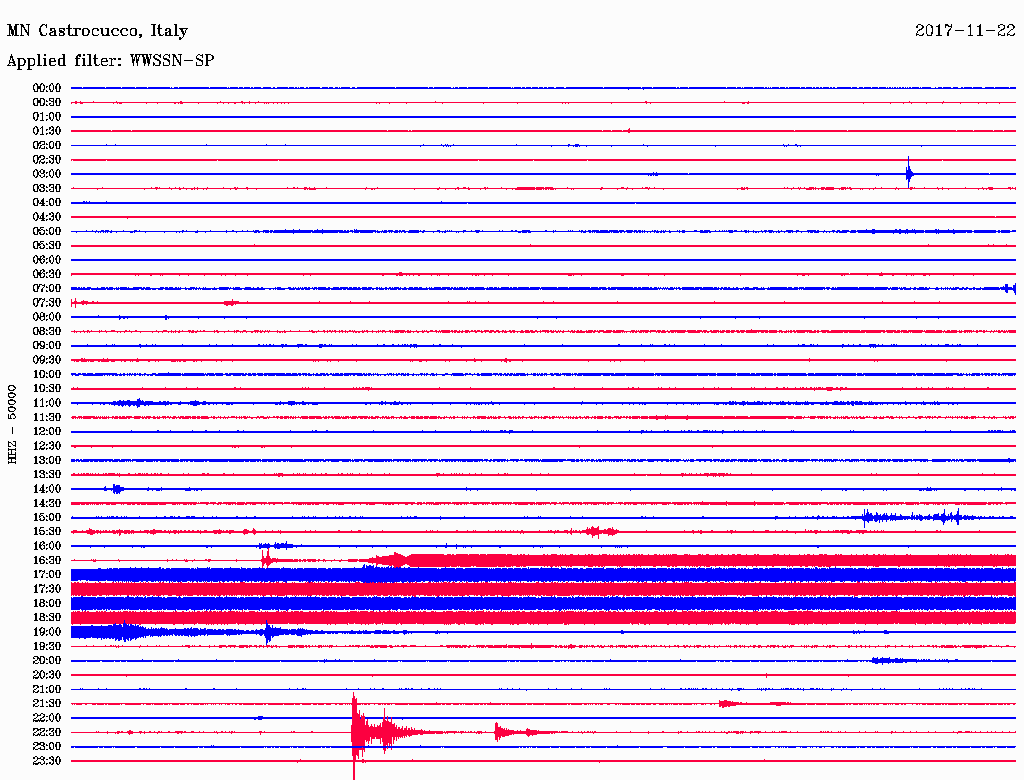
Task: Click the small red event on 21:30 trace
Action: point(728,704)
